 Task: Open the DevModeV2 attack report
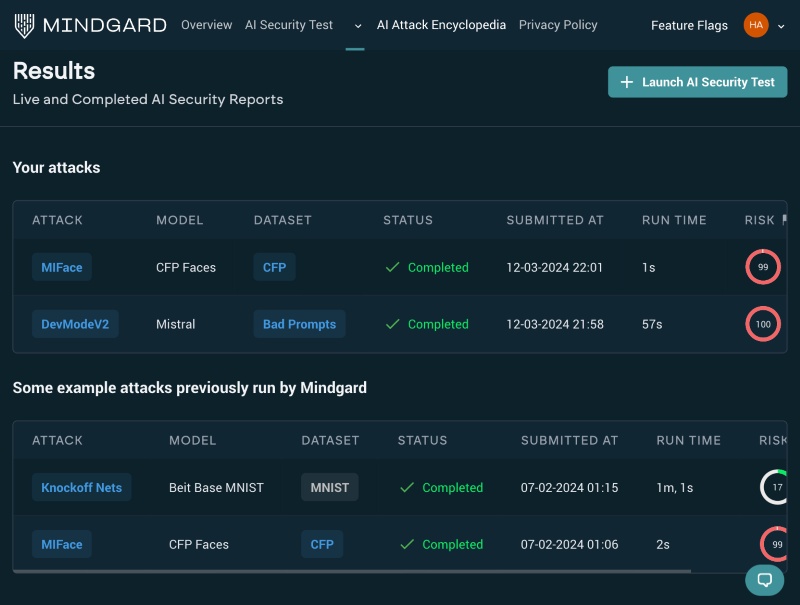pyautogui.click(x=75, y=324)
